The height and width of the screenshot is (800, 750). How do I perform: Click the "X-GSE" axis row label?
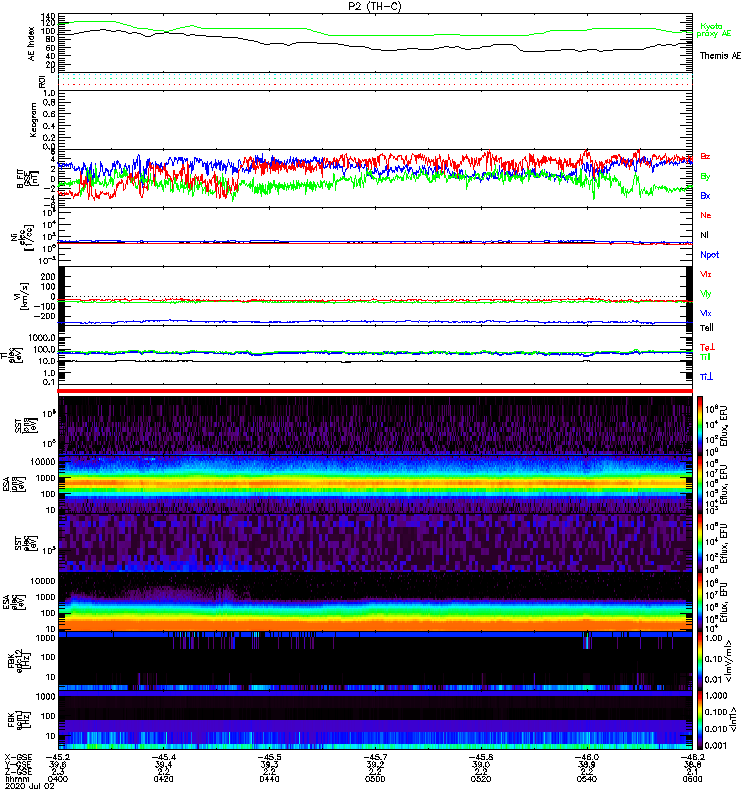[18, 758]
